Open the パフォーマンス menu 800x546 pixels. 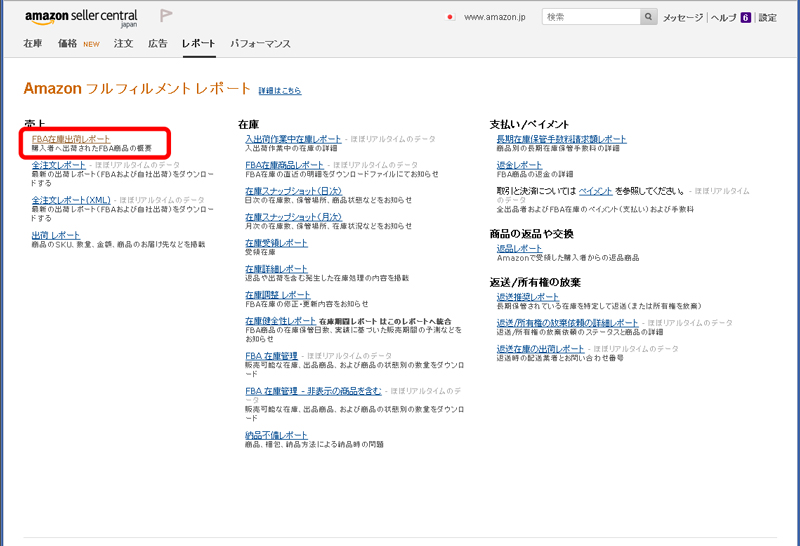pos(260,43)
